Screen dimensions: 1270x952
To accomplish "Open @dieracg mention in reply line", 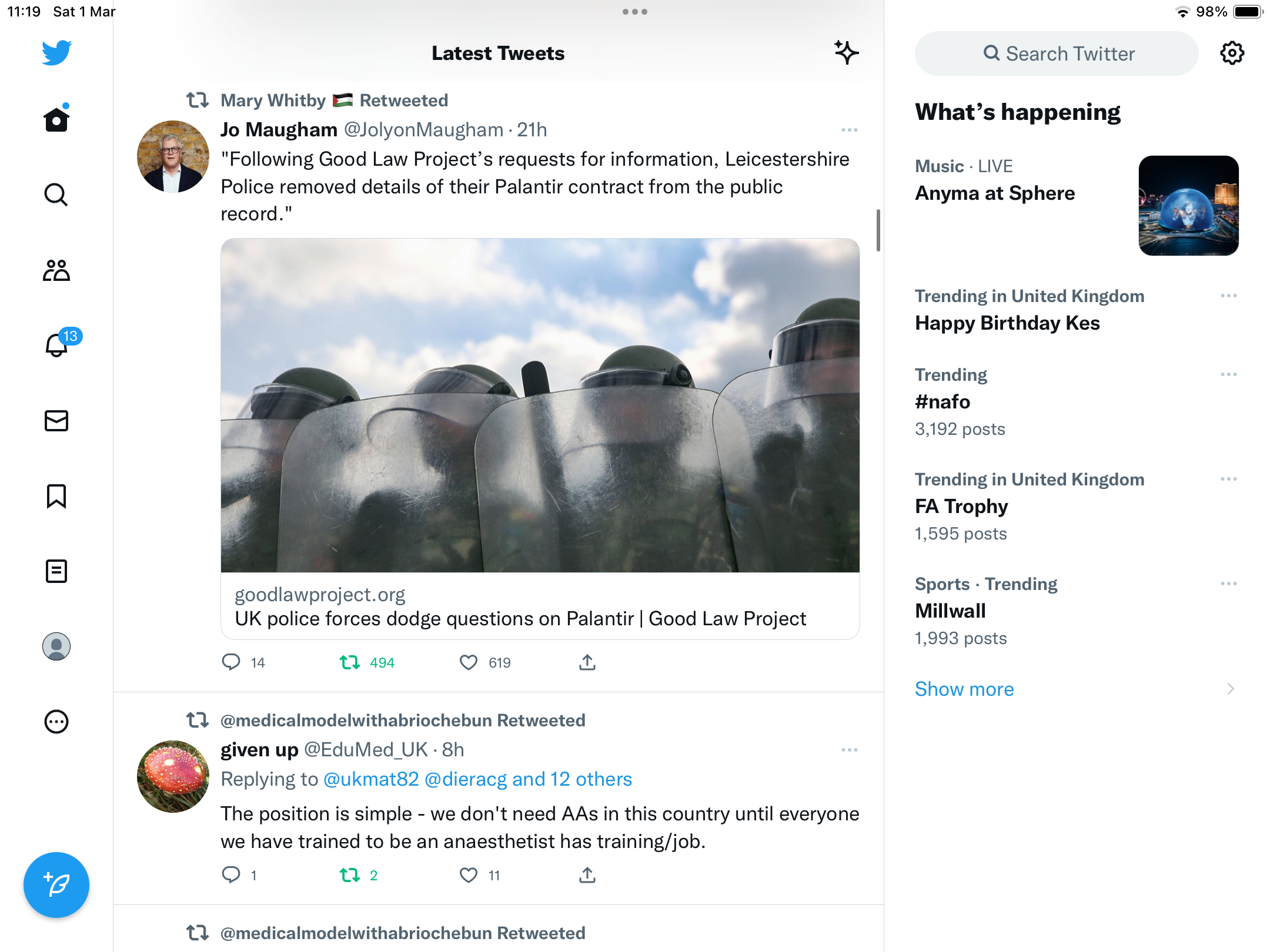I will click(x=466, y=779).
